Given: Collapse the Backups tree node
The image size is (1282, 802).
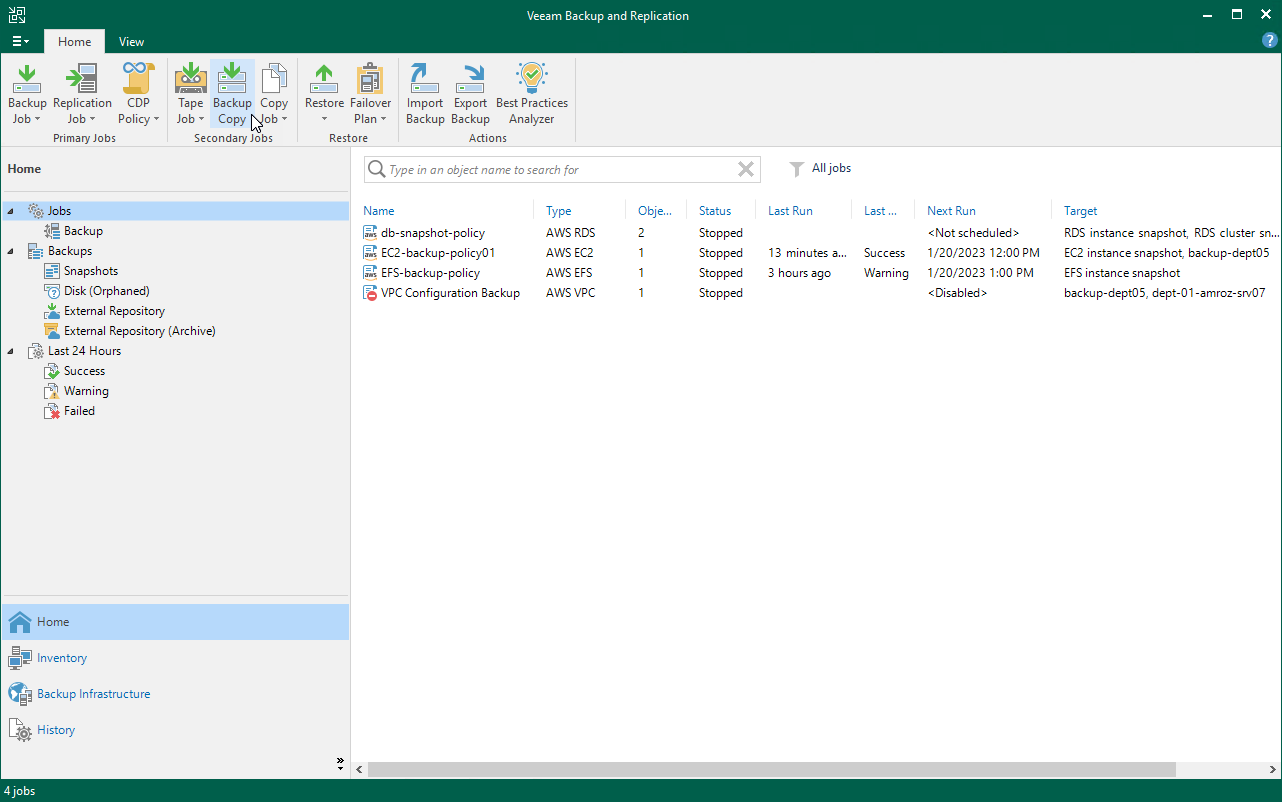Looking at the screenshot, I should [x=11, y=251].
